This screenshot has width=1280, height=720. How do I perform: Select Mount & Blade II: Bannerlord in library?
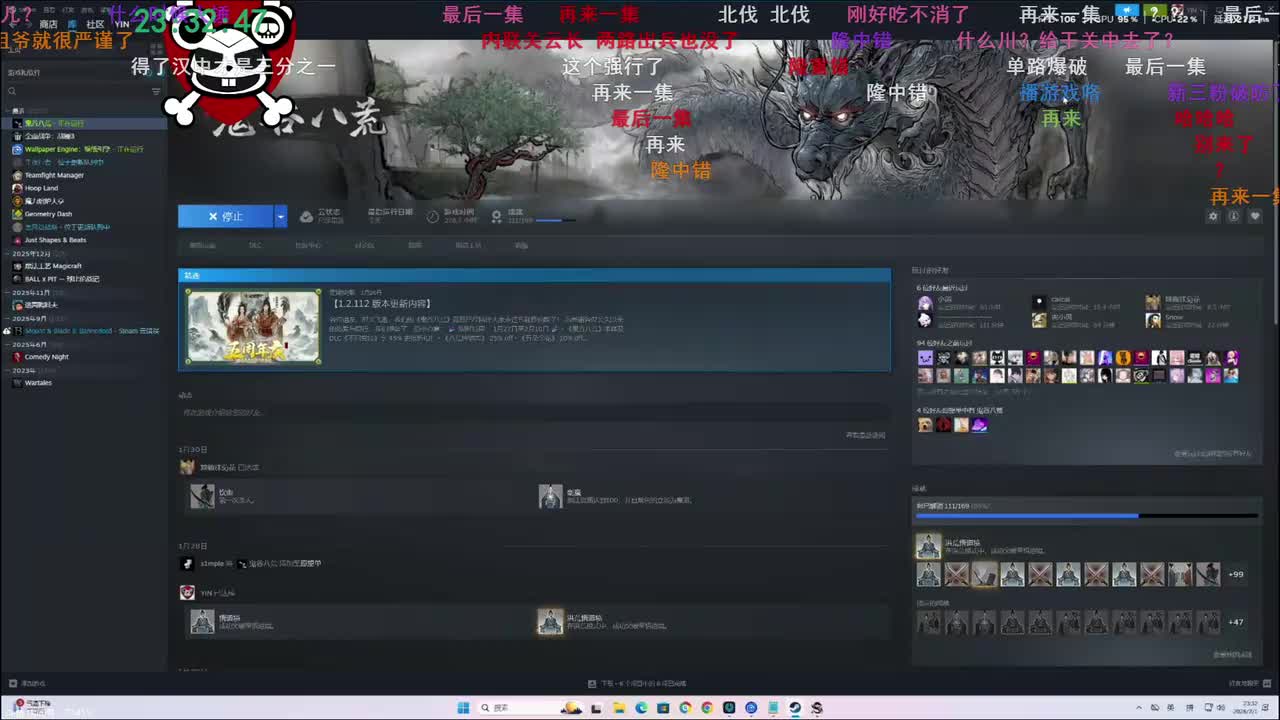pyautogui.click(x=91, y=331)
